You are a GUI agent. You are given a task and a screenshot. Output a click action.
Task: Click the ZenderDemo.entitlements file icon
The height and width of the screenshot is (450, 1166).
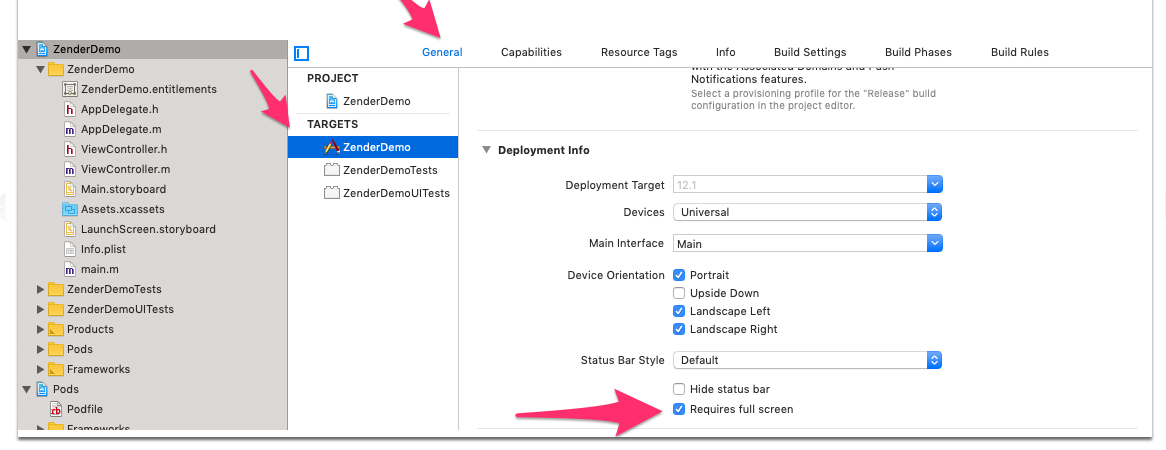[x=70, y=89]
